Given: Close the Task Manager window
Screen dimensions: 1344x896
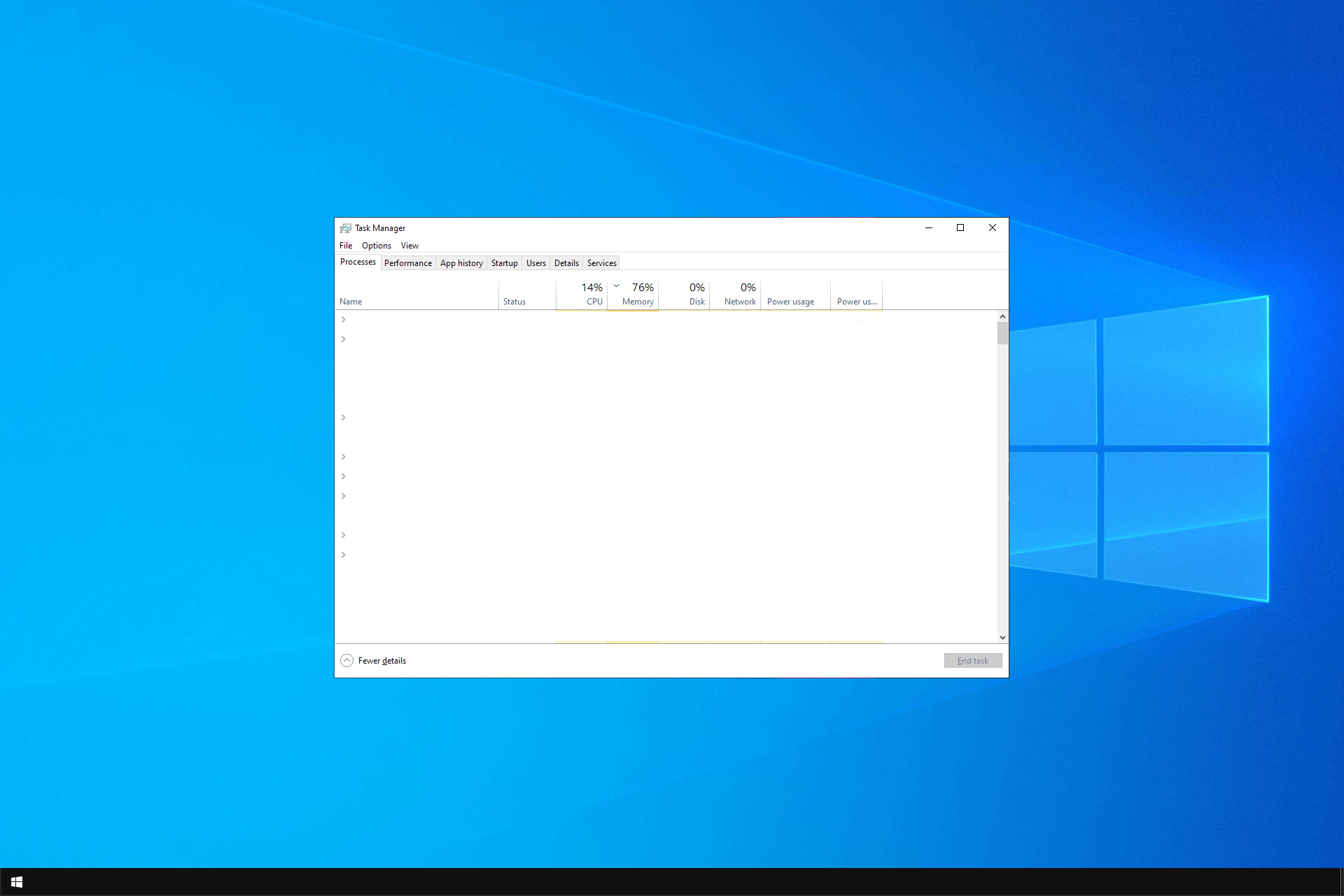Looking at the screenshot, I should click(x=993, y=227).
